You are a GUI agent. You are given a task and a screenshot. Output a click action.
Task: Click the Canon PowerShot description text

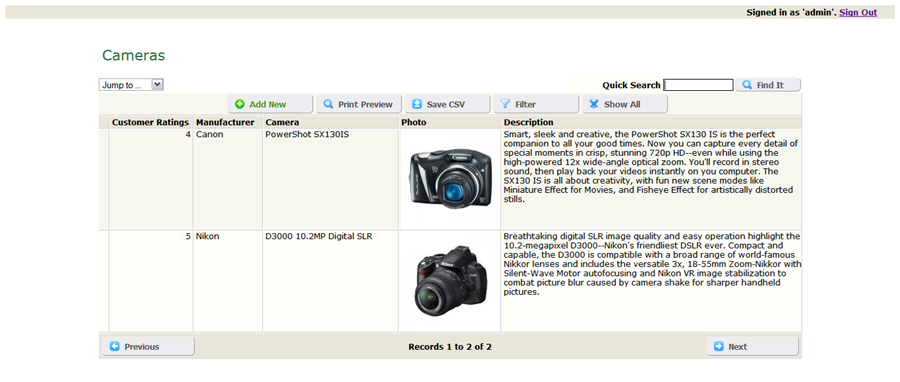tap(651, 167)
